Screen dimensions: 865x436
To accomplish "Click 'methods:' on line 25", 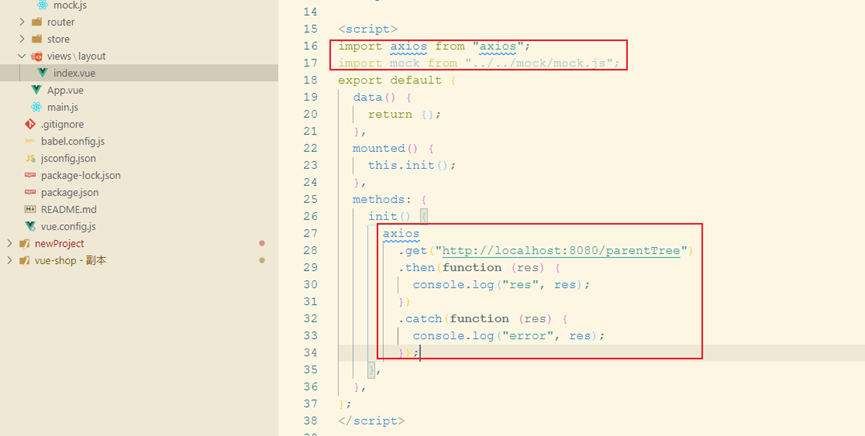I will [382, 199].
